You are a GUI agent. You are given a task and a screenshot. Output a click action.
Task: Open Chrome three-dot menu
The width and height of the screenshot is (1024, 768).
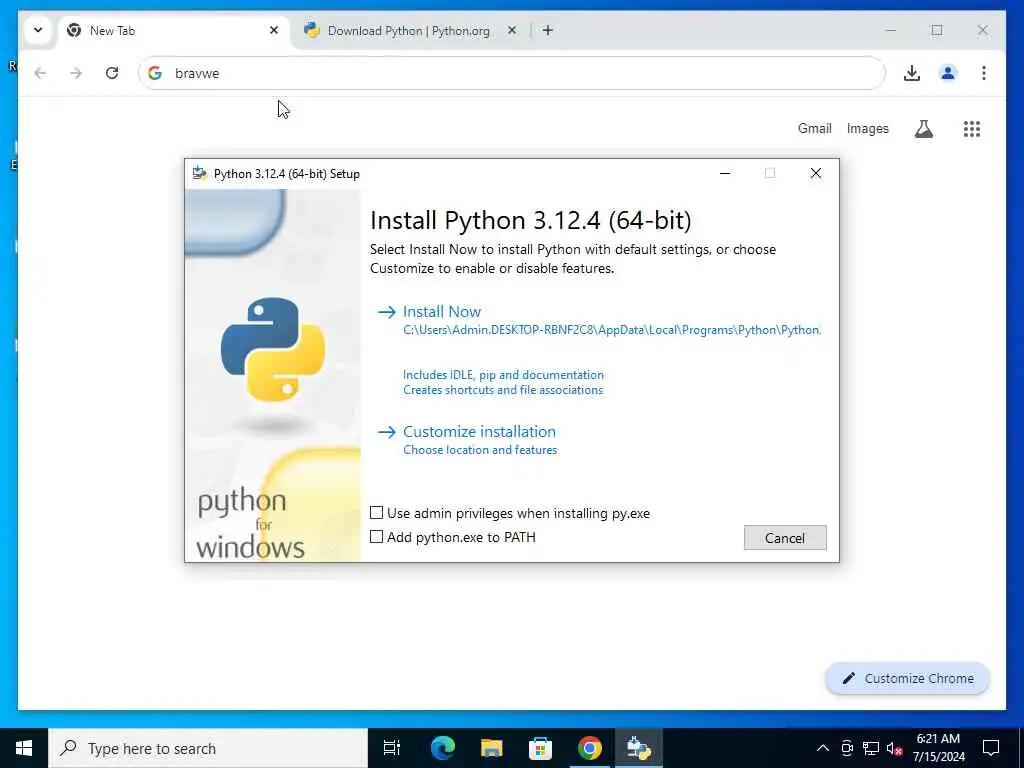click(x=984, y=73)
